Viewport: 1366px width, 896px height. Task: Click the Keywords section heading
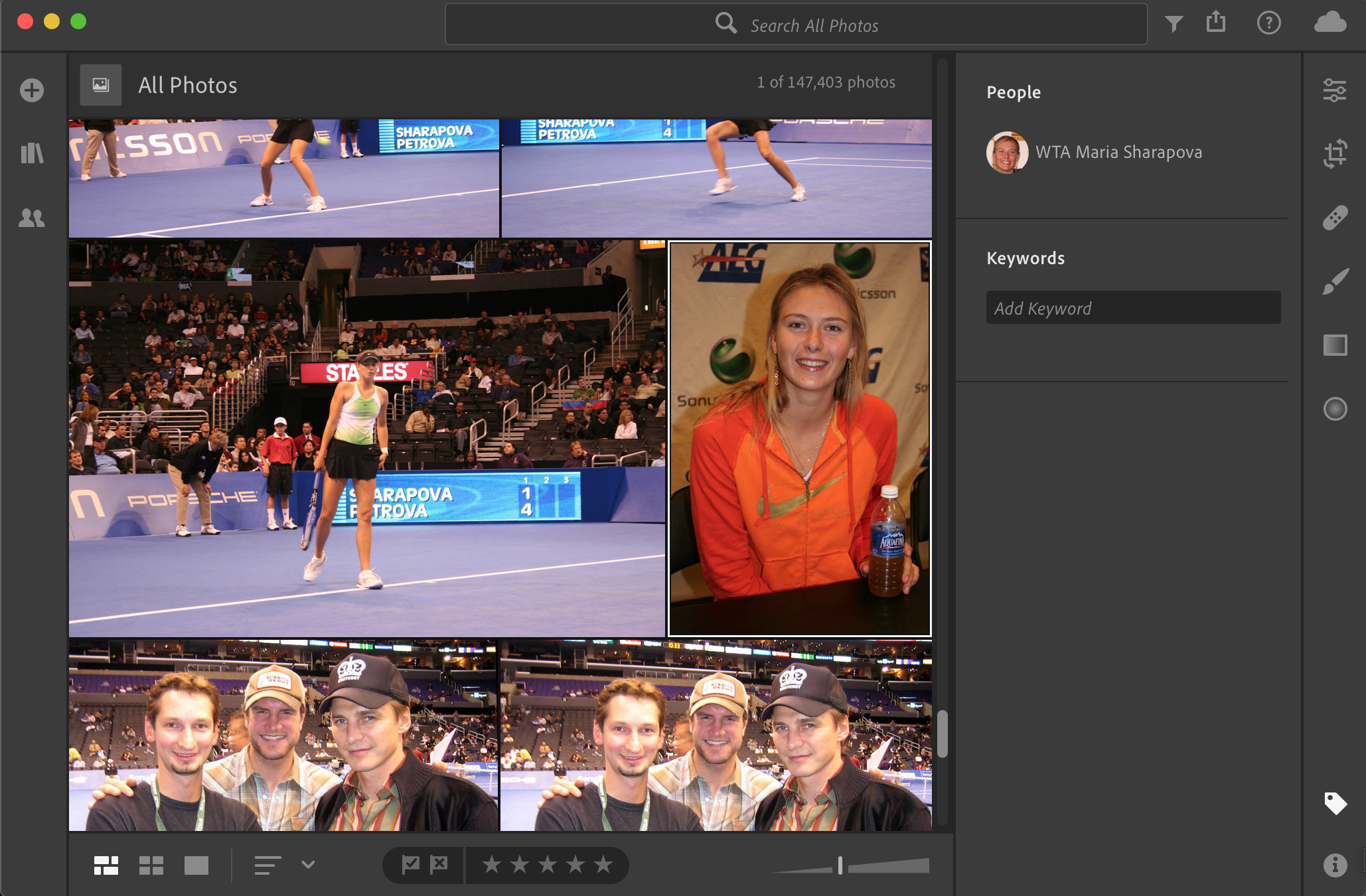(x=1025, y=258)
